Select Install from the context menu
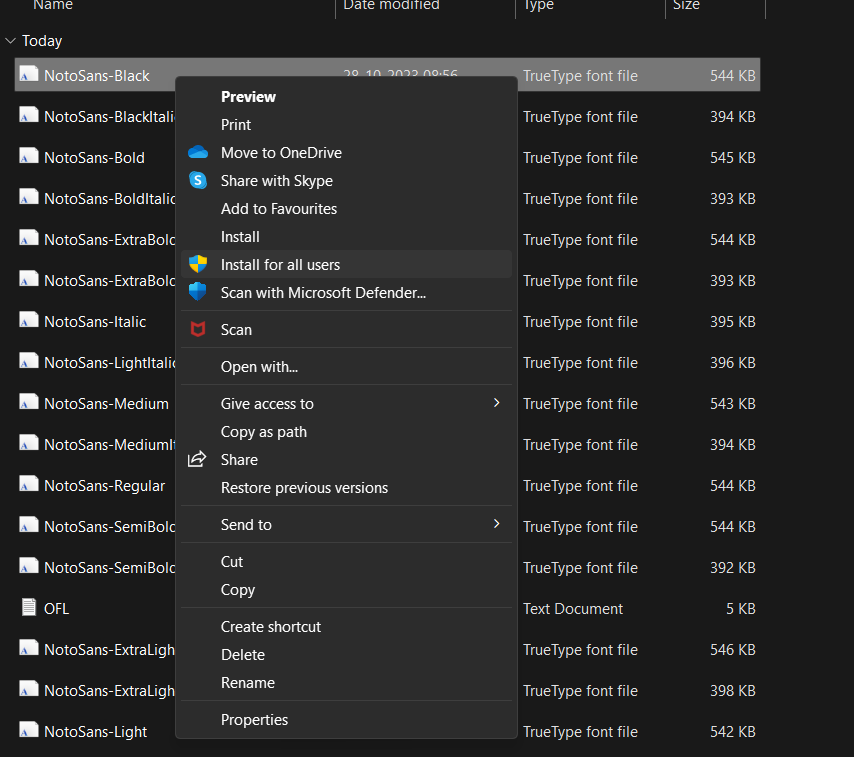Screen dimensions: 854x757 click(240, 237)
